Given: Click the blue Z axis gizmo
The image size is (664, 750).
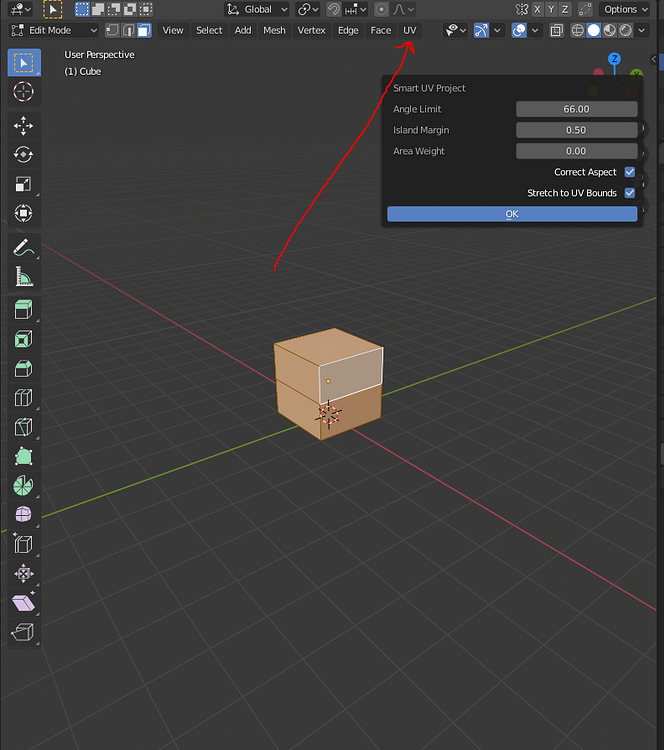Looking at the screenshot, I should coord(615,59).
